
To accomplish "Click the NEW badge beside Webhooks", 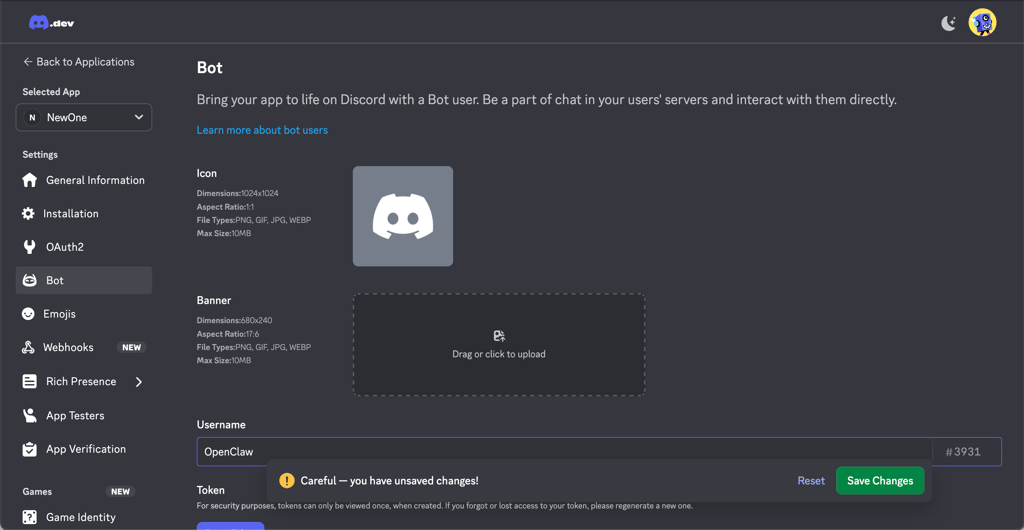I will [131, 347].
